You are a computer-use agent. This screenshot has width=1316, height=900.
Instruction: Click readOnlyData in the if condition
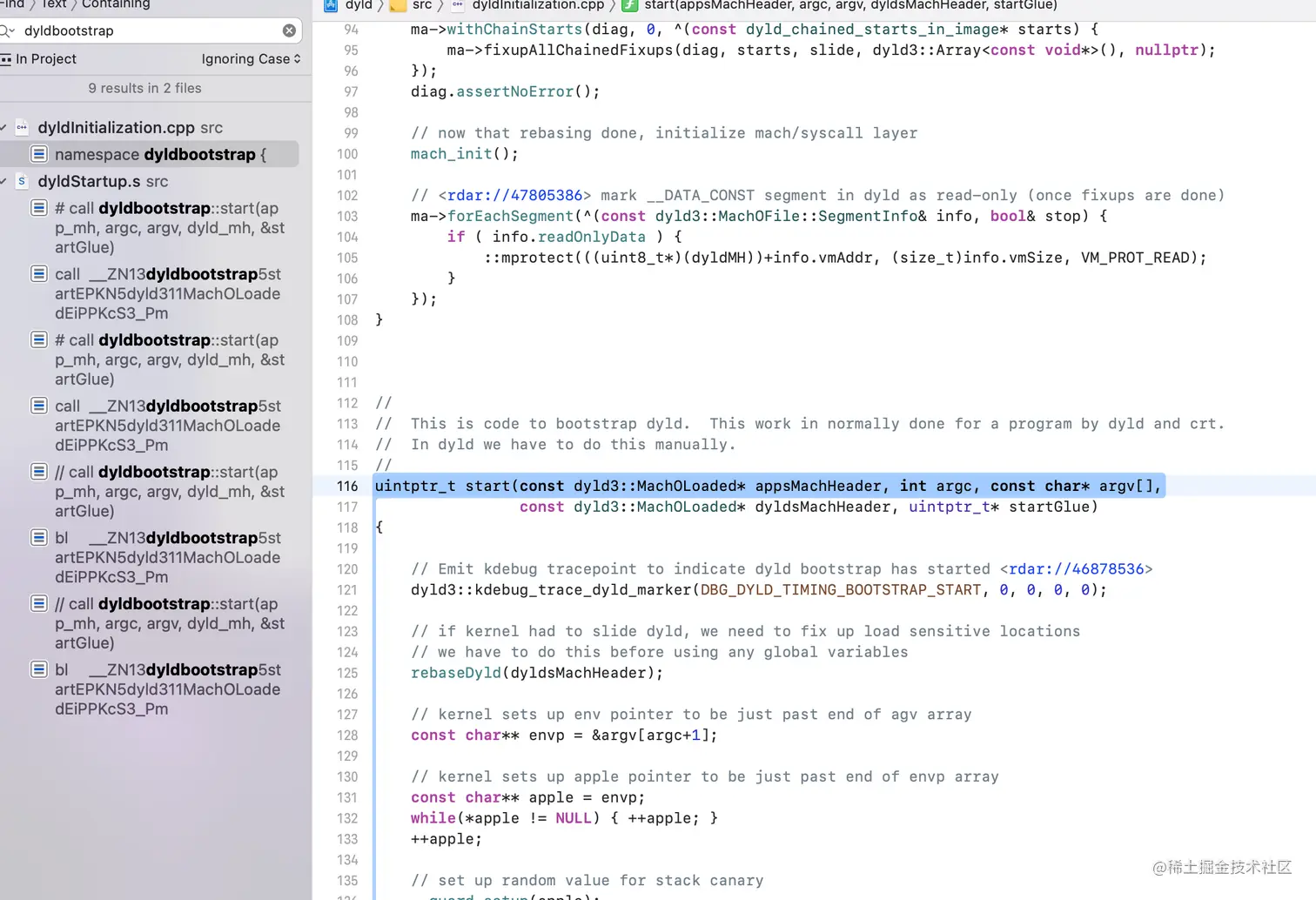tap(592, 237)
